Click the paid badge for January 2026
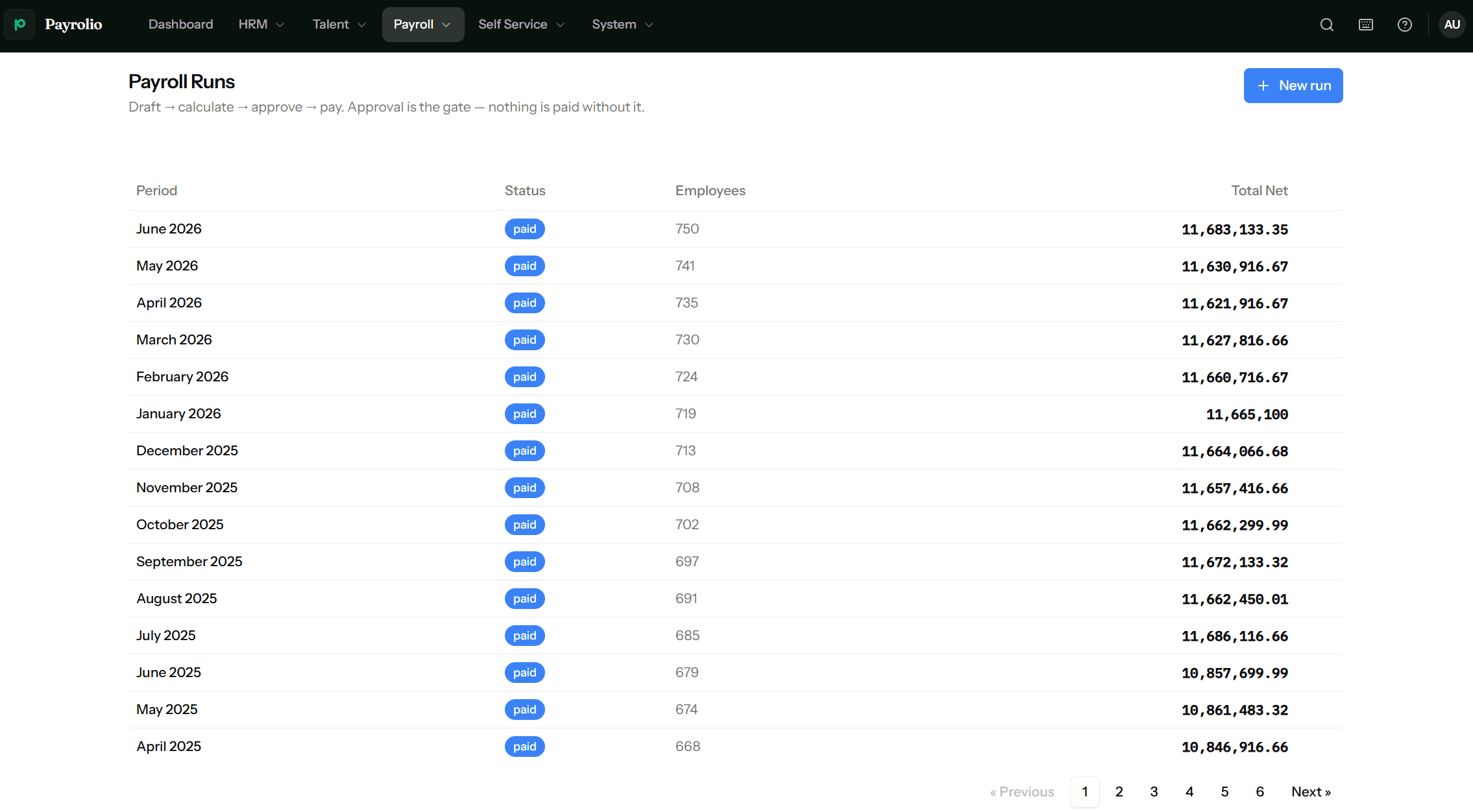The height and width of the screenshot is (812, 1473). point(524,414)
